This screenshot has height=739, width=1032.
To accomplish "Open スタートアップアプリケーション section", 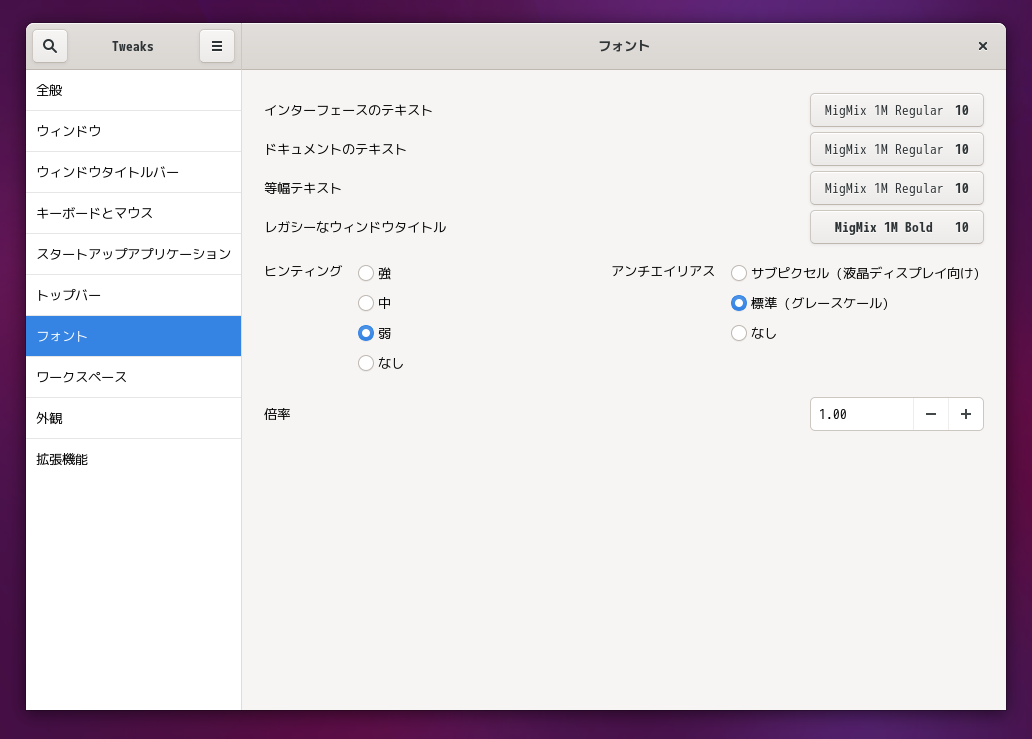I will point(134,254).
